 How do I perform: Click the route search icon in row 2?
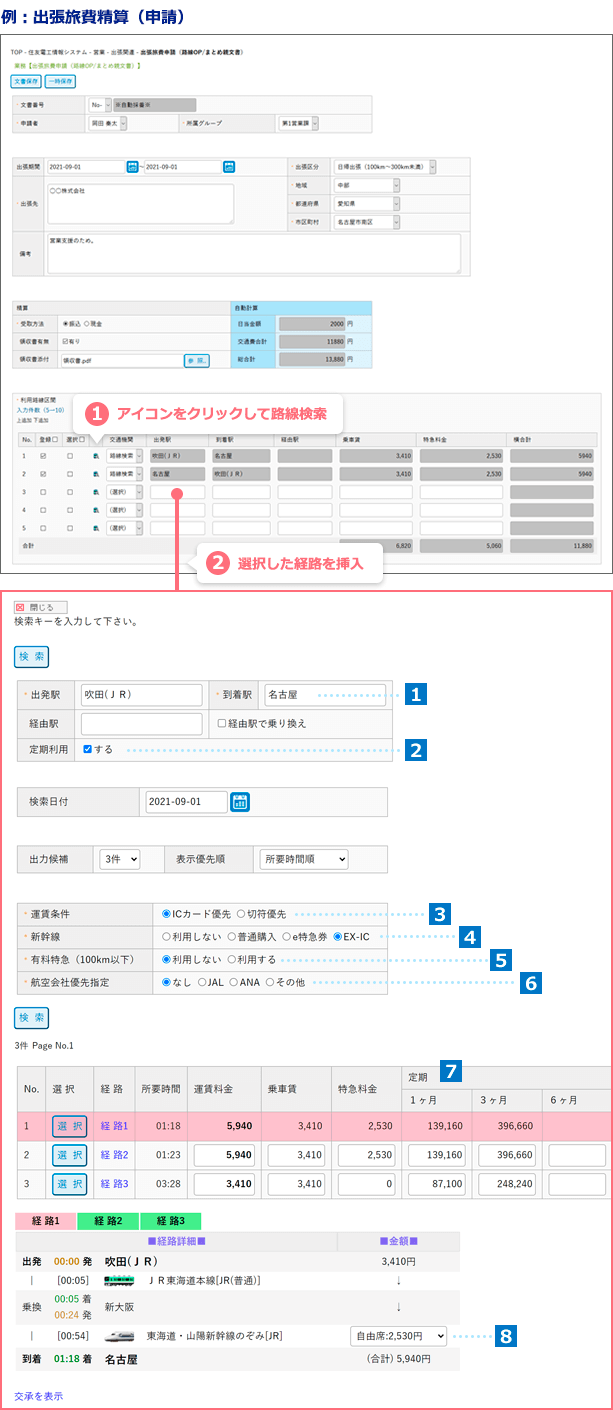[96, 473]
